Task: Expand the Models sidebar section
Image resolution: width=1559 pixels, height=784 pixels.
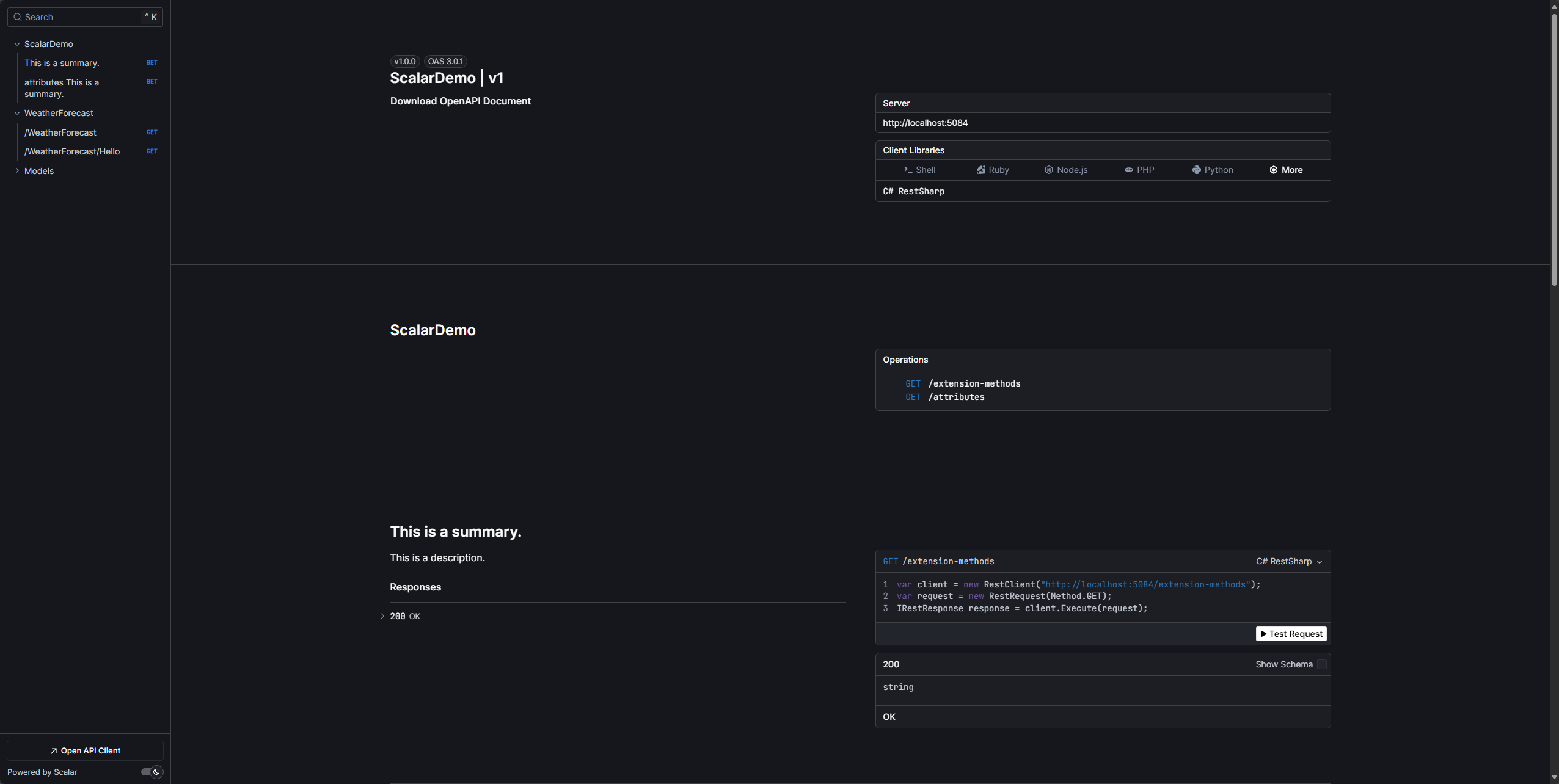Action: [17, 171]
